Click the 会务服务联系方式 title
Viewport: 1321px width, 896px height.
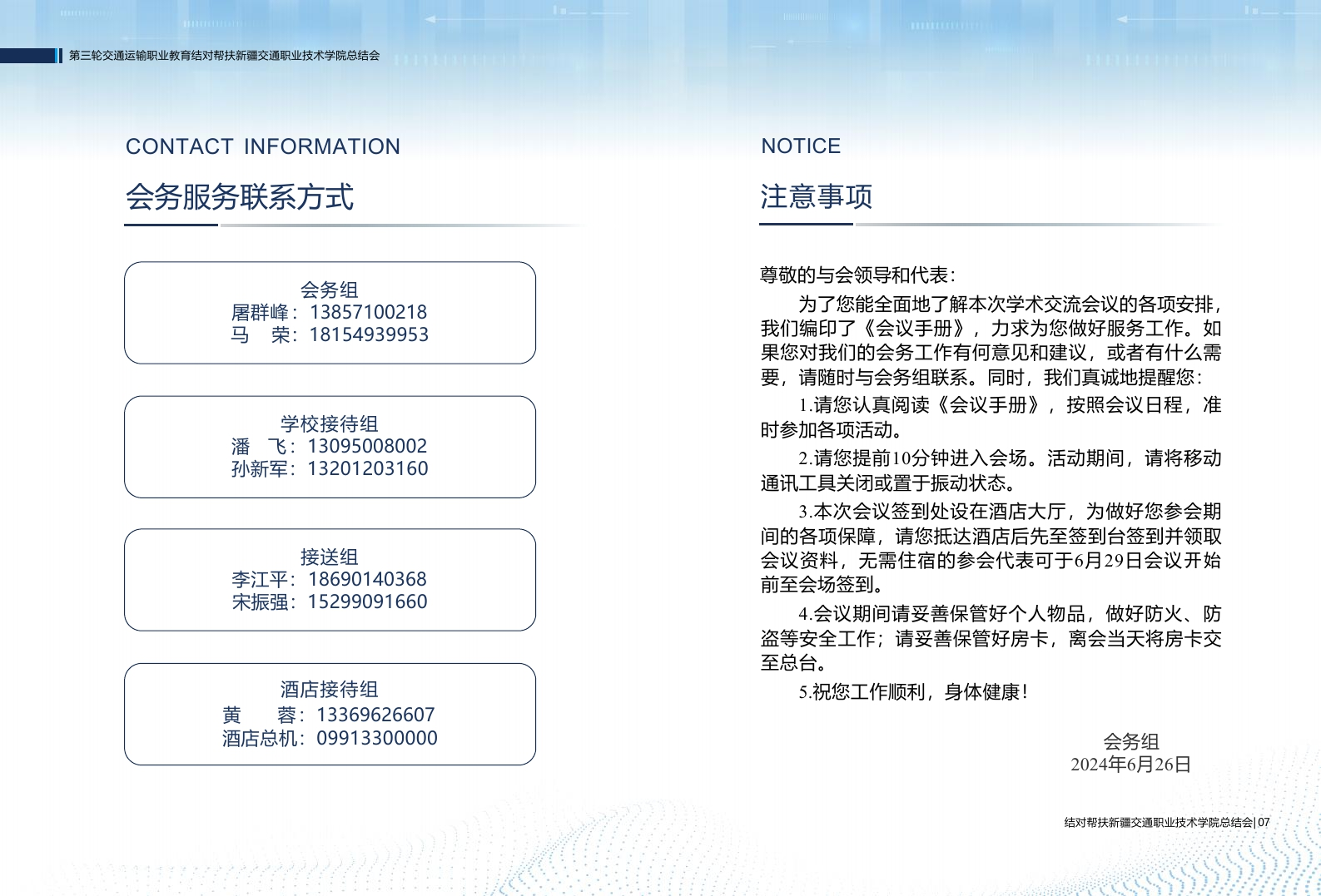click(x=240, y=197)
